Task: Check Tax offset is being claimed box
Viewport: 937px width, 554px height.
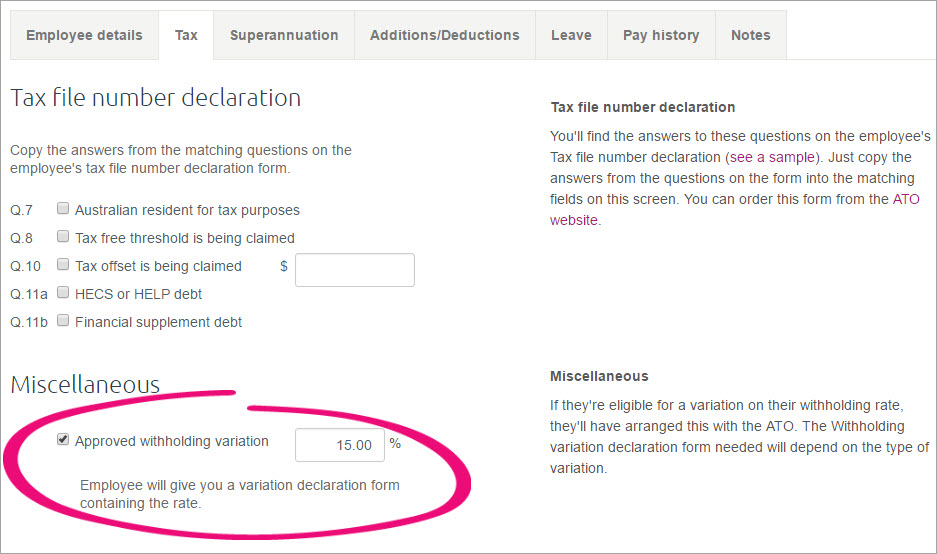Action: point(63,266)
